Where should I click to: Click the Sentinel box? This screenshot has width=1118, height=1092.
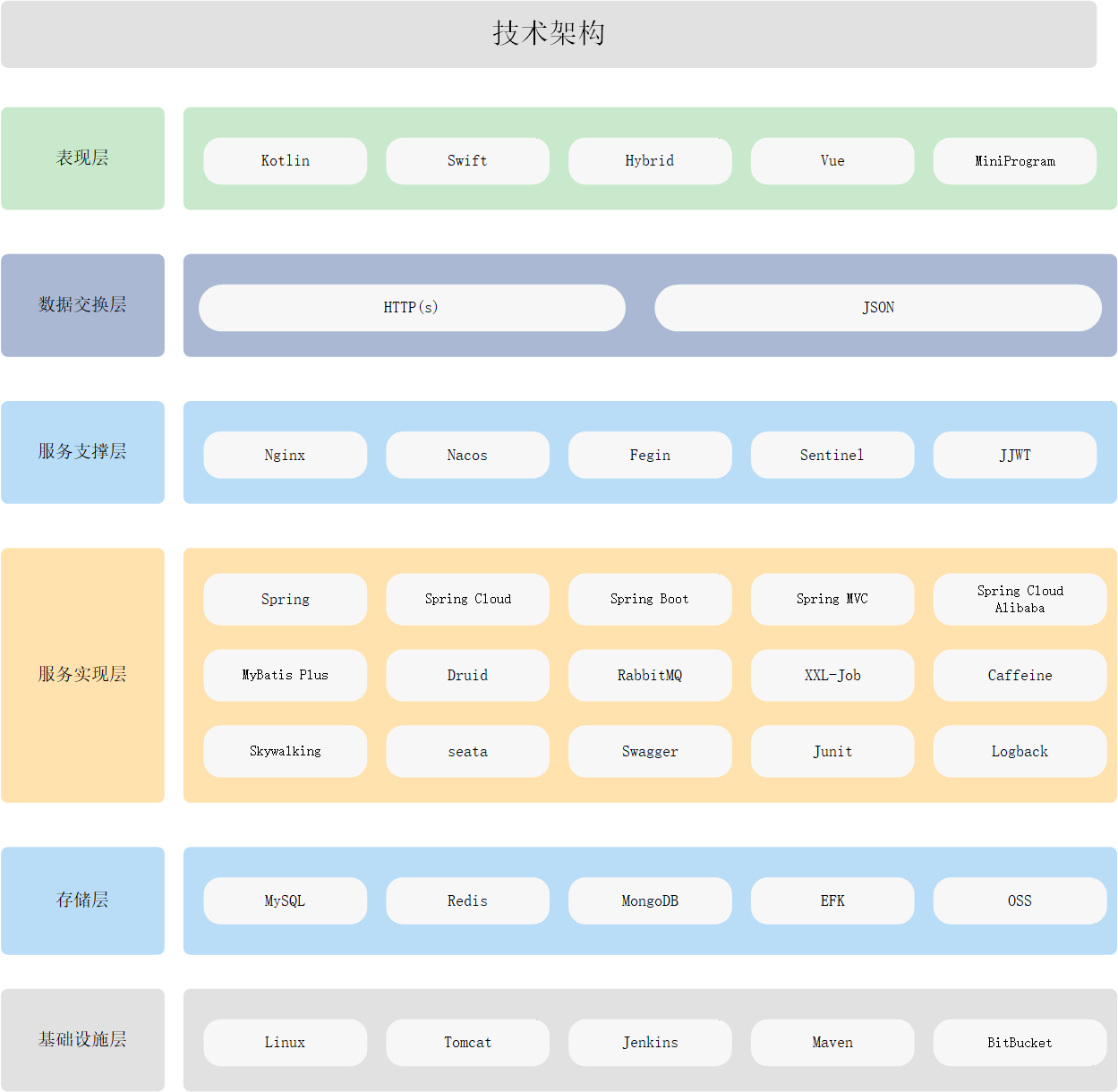(x=832, y=455)
